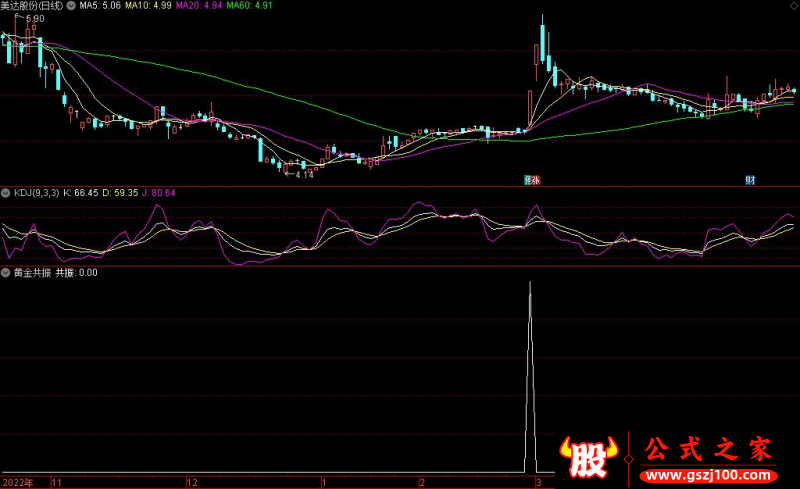Expand the KDJ(9,3,3) indicator dropdown arrow
This screenshot has width=800, height=489.
[5, 191]
